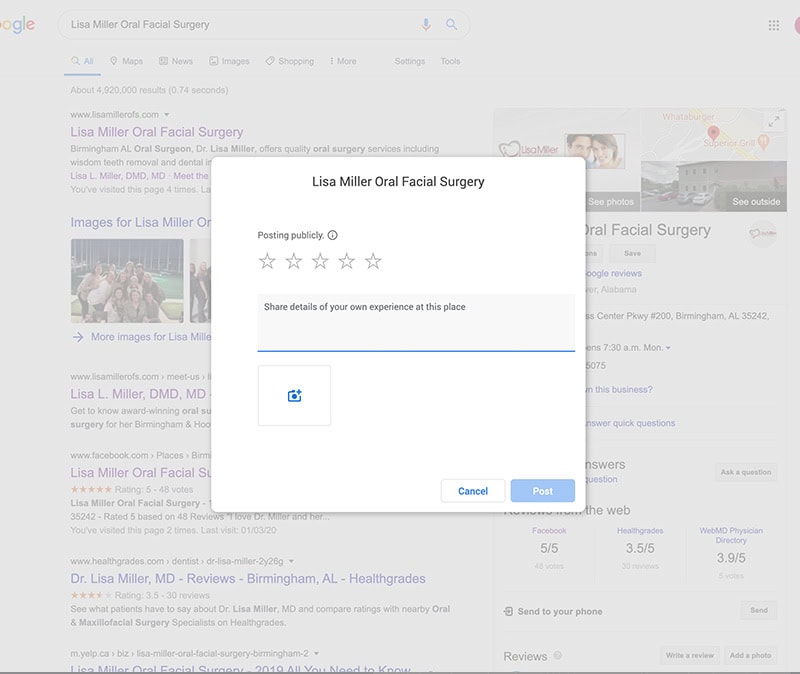The image size is (800, 674).
Task: Click the Lisa Miller logo badge
Action: pyautogui.click(x=763, y=234)
